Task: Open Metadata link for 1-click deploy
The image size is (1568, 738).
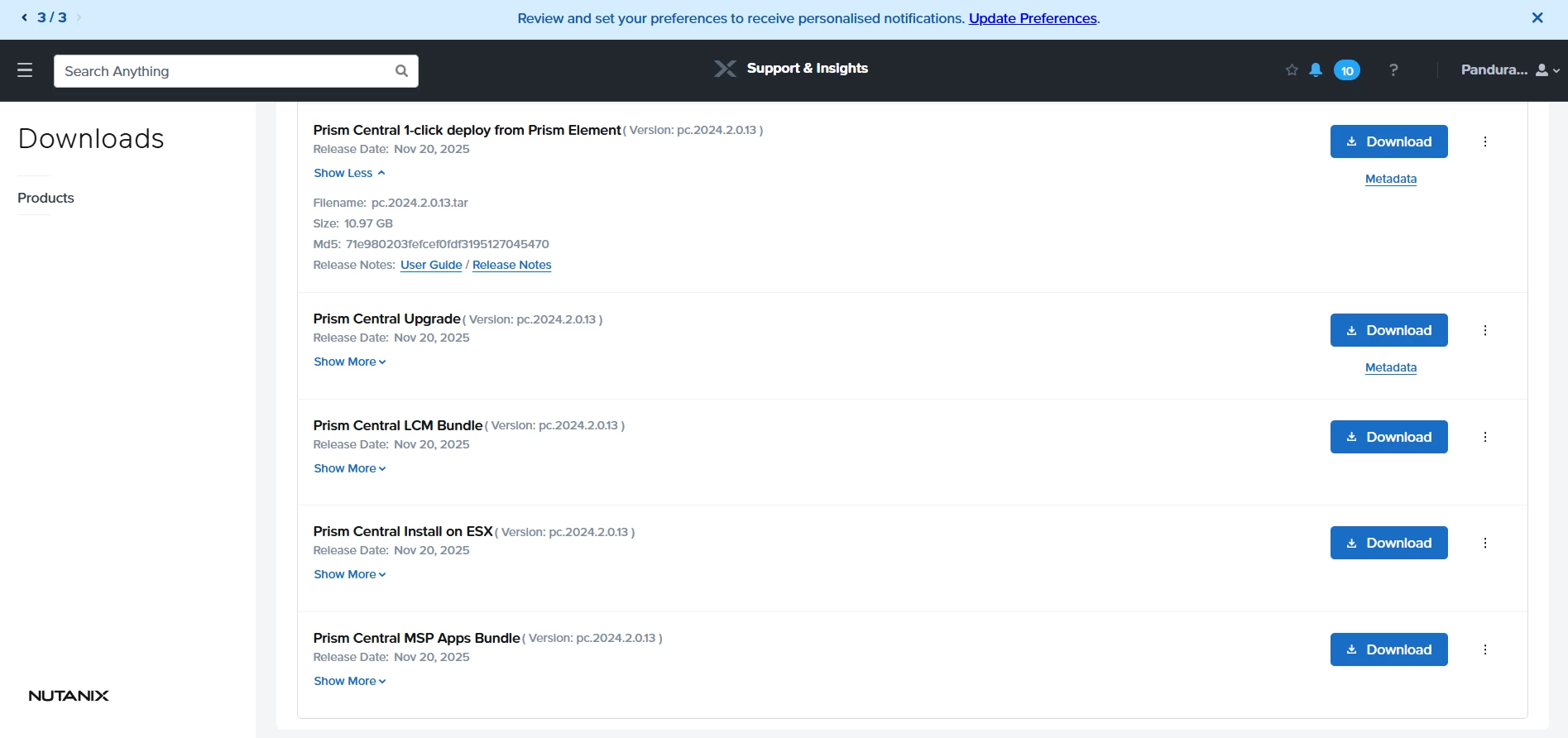Action: [1390, 179]
